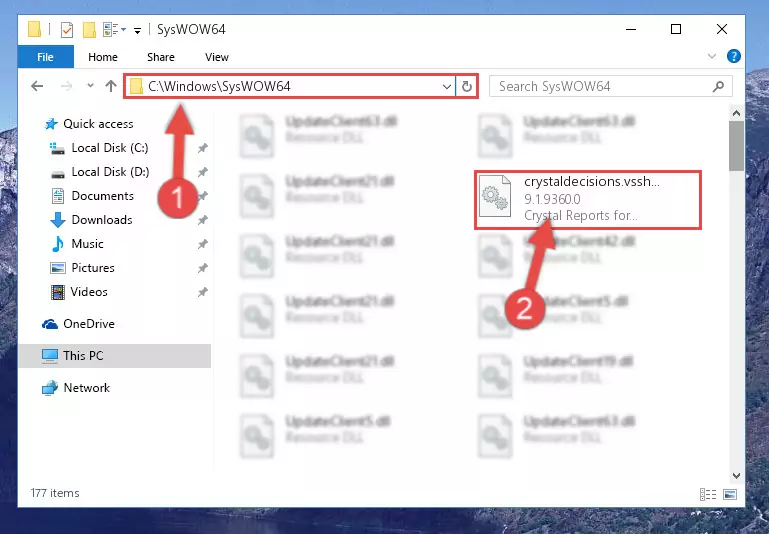Open Pictures in the sidebar

coord(93,268)
